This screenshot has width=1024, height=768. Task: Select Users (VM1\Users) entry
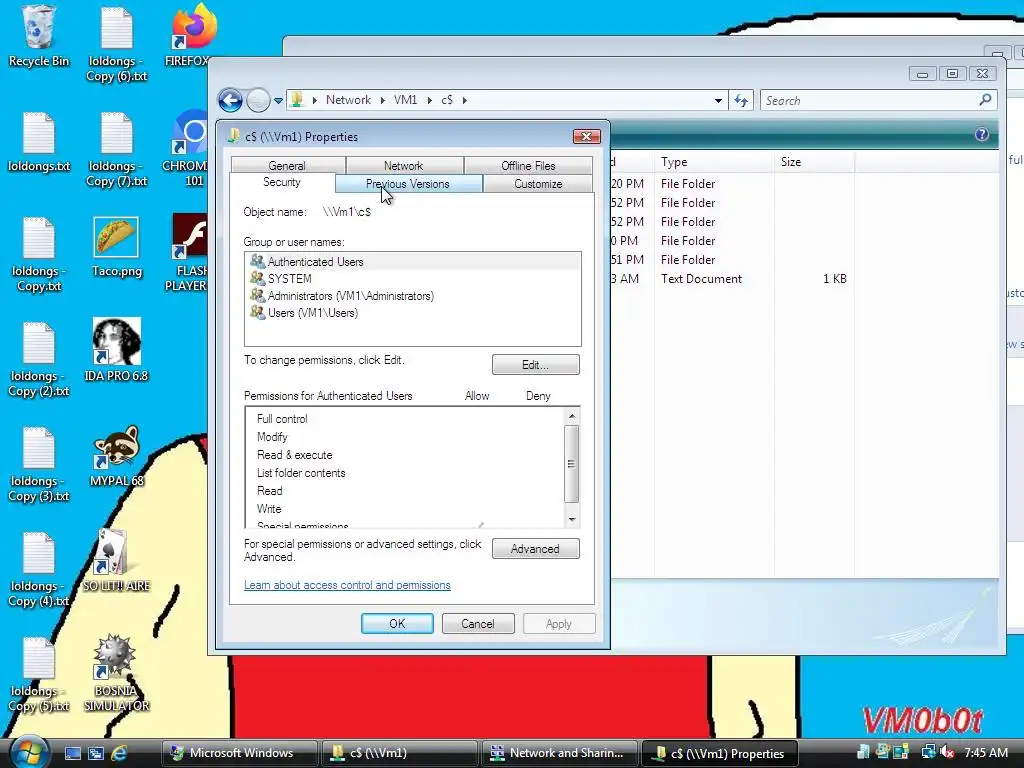click(x=413, y=313)
